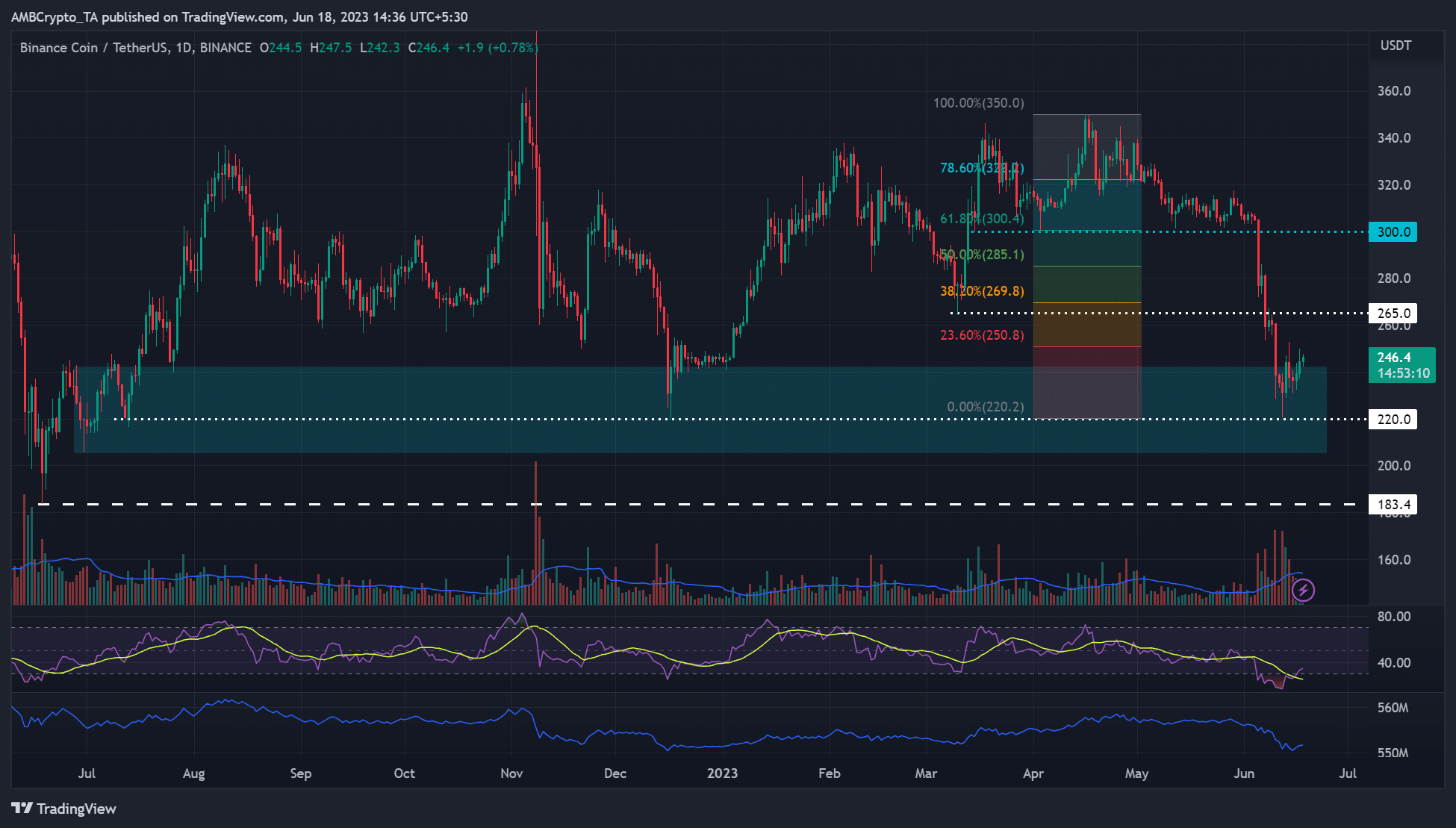This screenshot has width=1456, height=828.
Task: Click the closing price C246.4 value
Action: pyautogui.click(x=429, y=48)
